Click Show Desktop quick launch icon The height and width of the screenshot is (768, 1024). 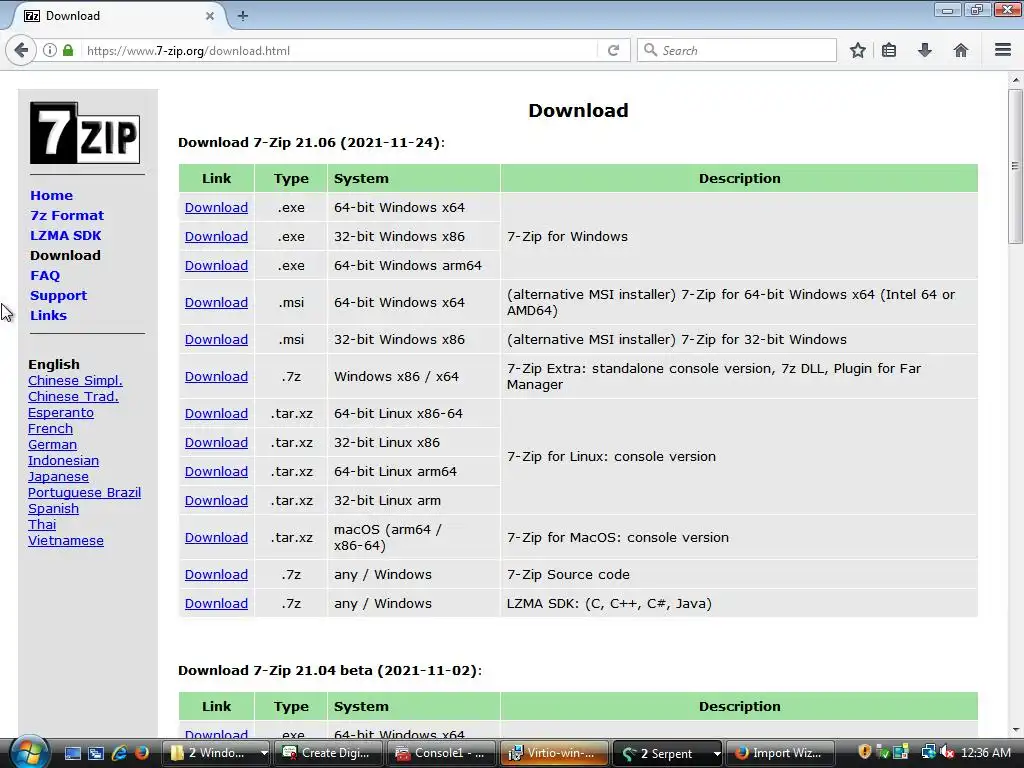[x=72, y=753]
